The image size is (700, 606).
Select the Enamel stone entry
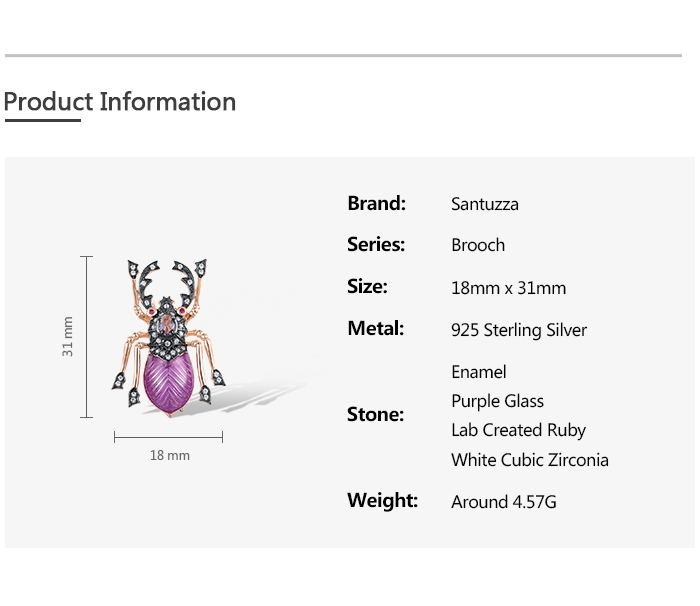coord(479,372)
